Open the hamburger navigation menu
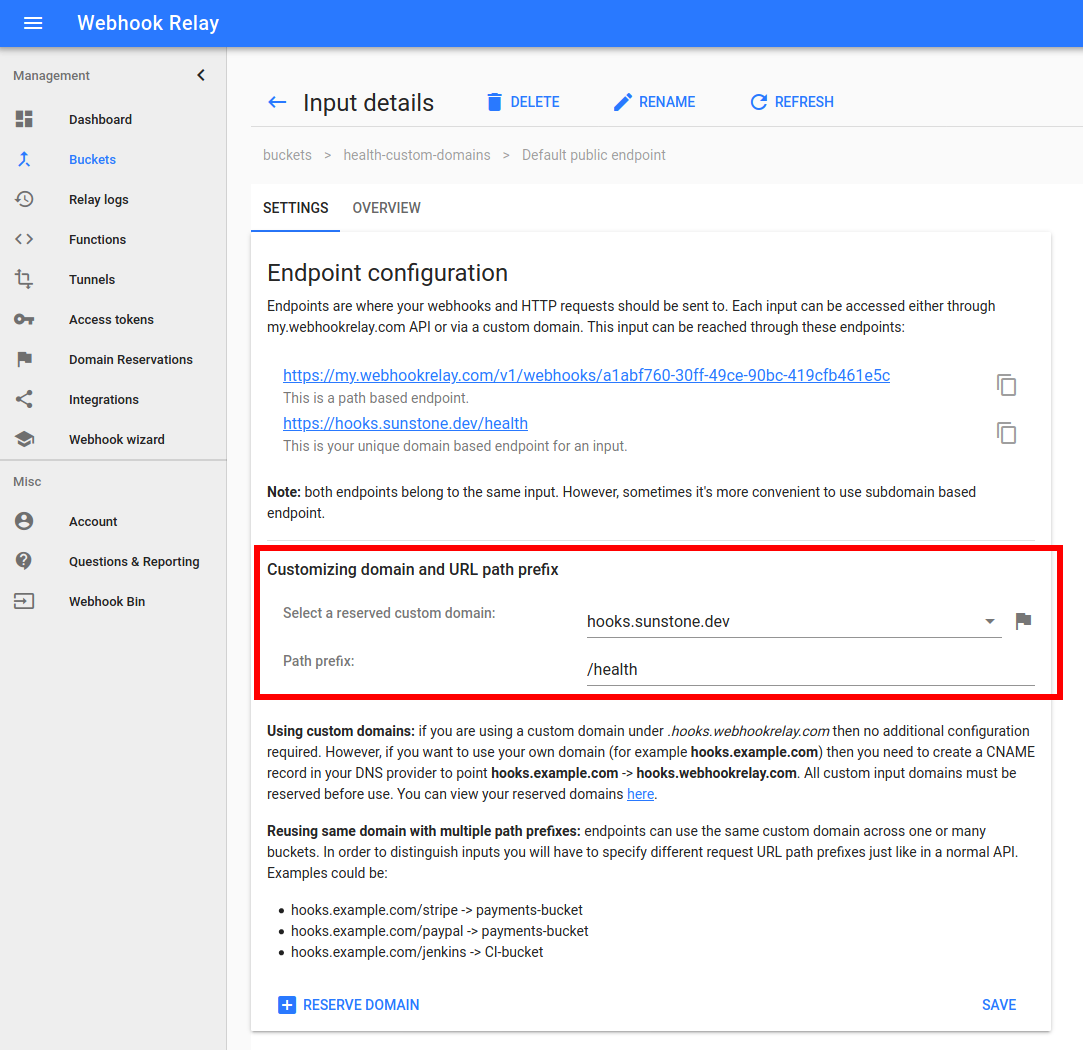Screen dimensions: 1083x1050 [33, 23]
